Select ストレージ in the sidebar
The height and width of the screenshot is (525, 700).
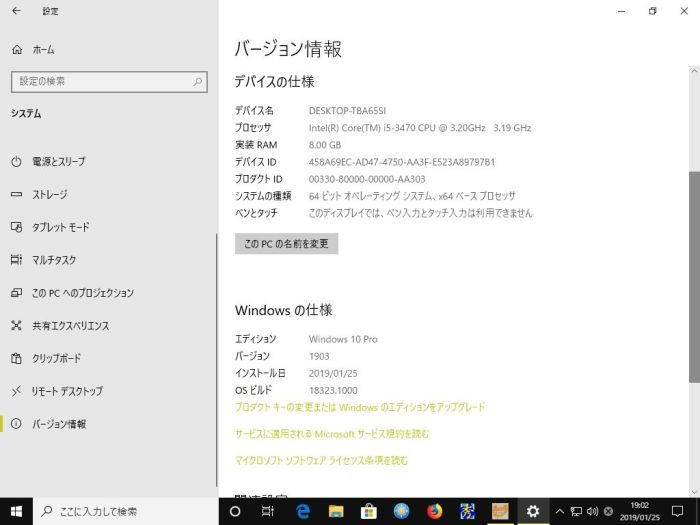(x=50, y=195)
